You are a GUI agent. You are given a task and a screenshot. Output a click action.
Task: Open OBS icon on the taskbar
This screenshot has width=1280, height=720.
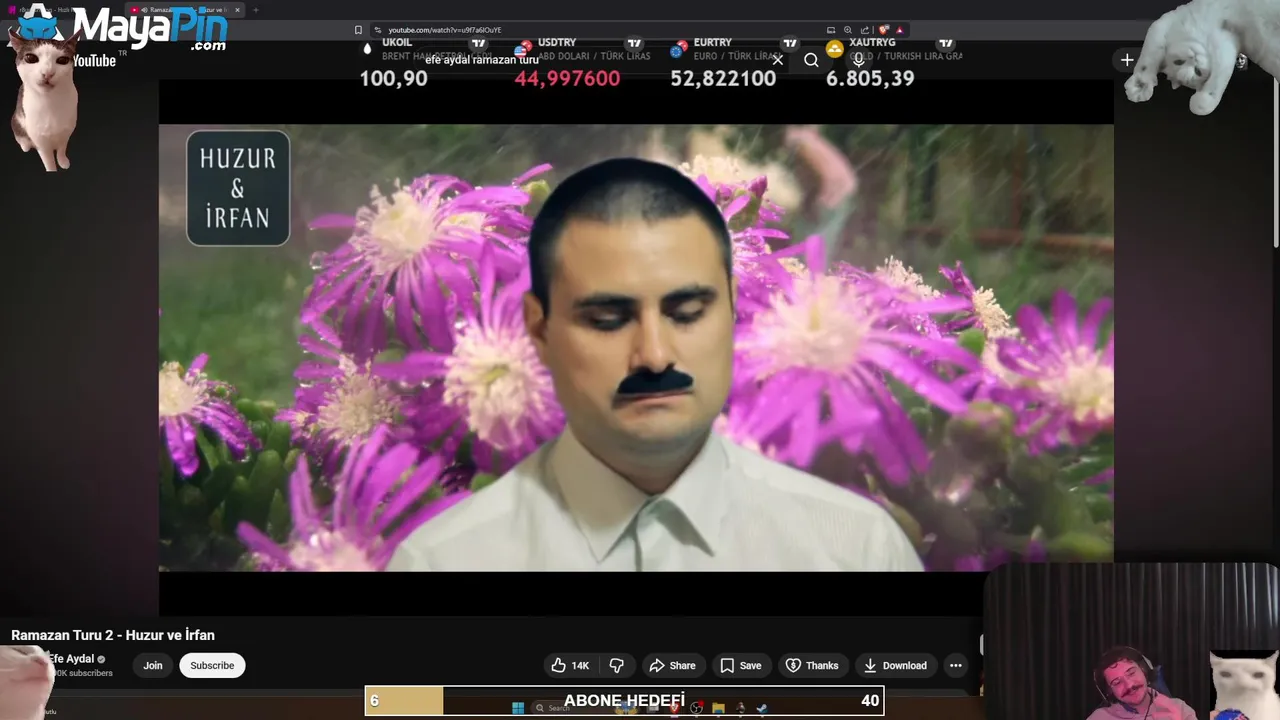pos(696,708)
